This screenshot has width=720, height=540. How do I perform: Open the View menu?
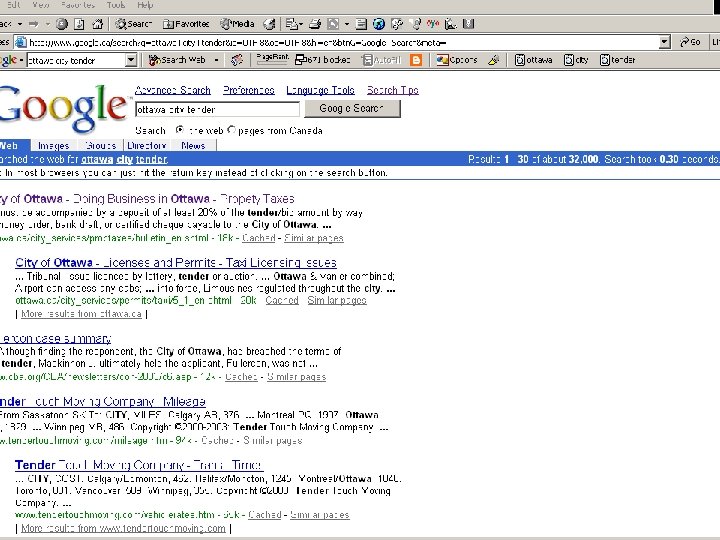[x=41, y=5]
